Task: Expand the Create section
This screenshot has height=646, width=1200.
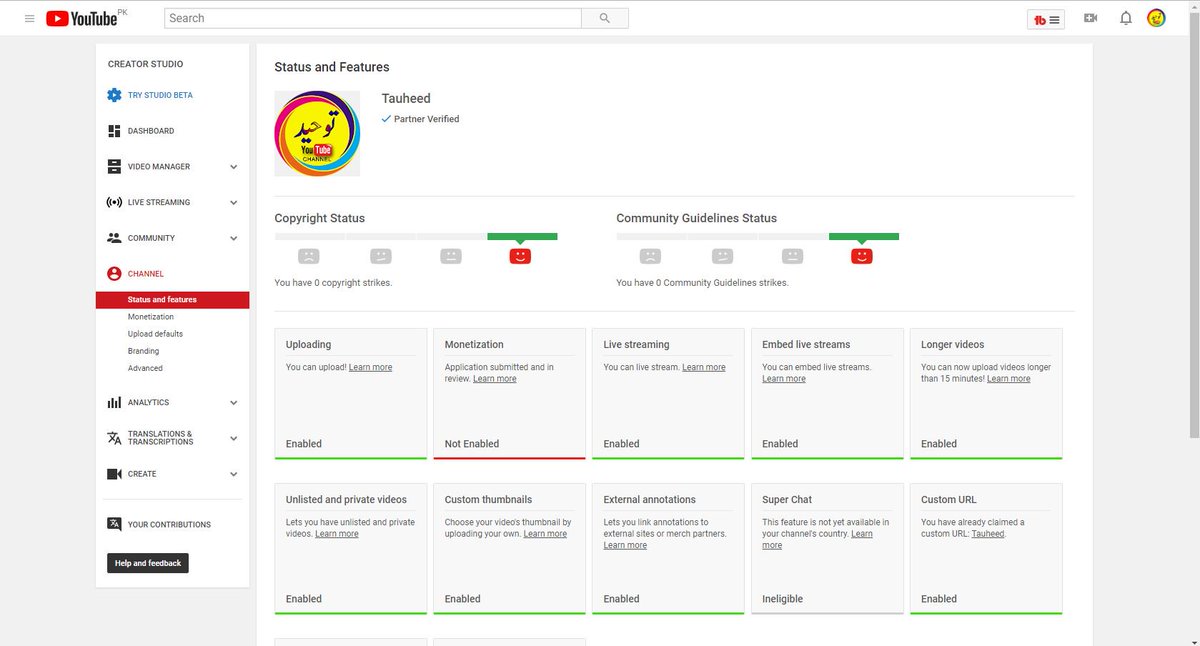Action: (233, 474)
